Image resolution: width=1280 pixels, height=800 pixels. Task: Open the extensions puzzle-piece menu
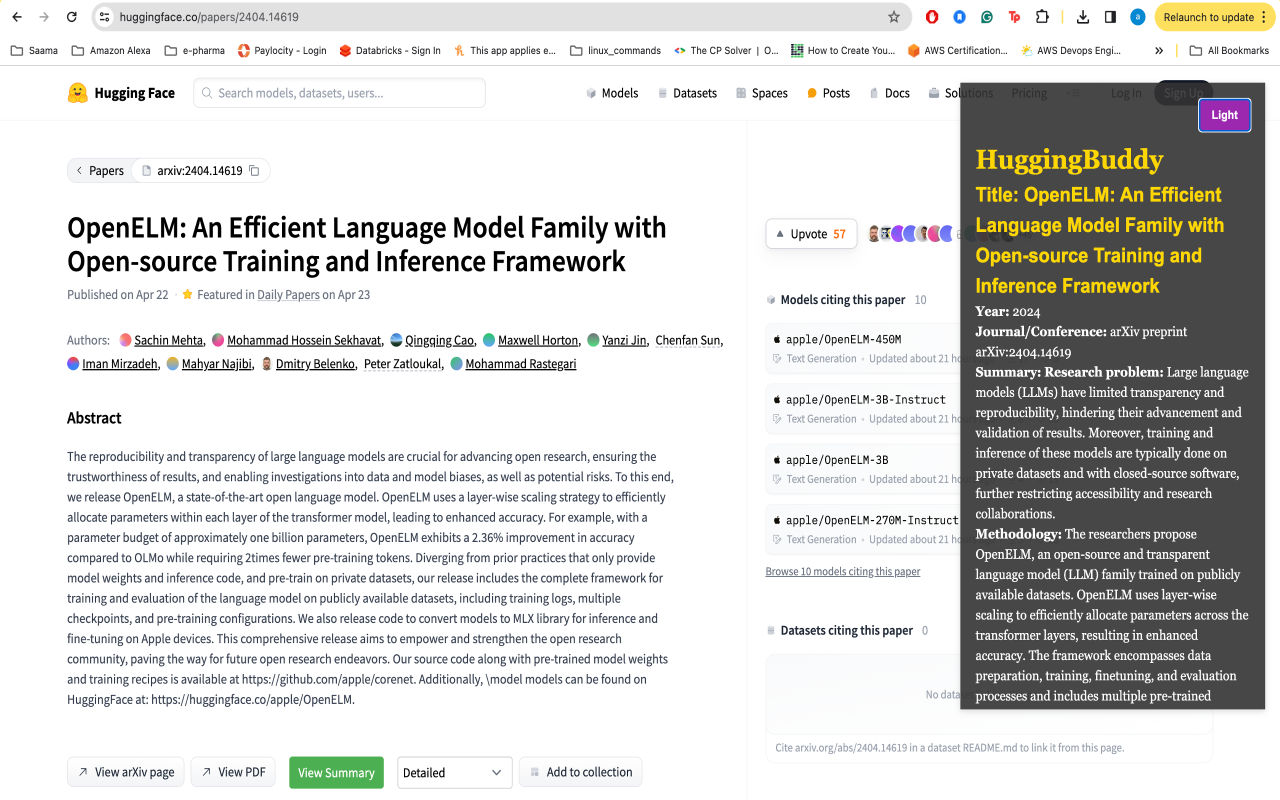pyautogui.click(x=1042, y=17)
